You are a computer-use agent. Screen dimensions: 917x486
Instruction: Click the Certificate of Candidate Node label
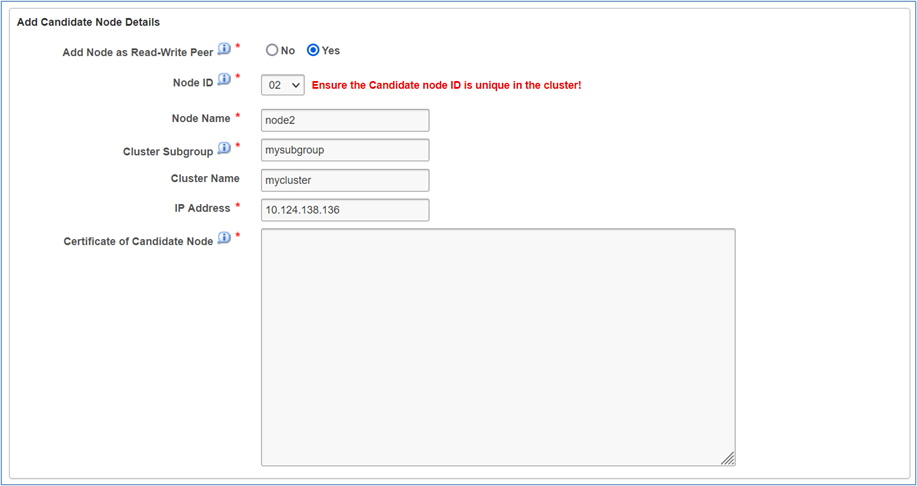pyautogui.click(x=138, y=241)
